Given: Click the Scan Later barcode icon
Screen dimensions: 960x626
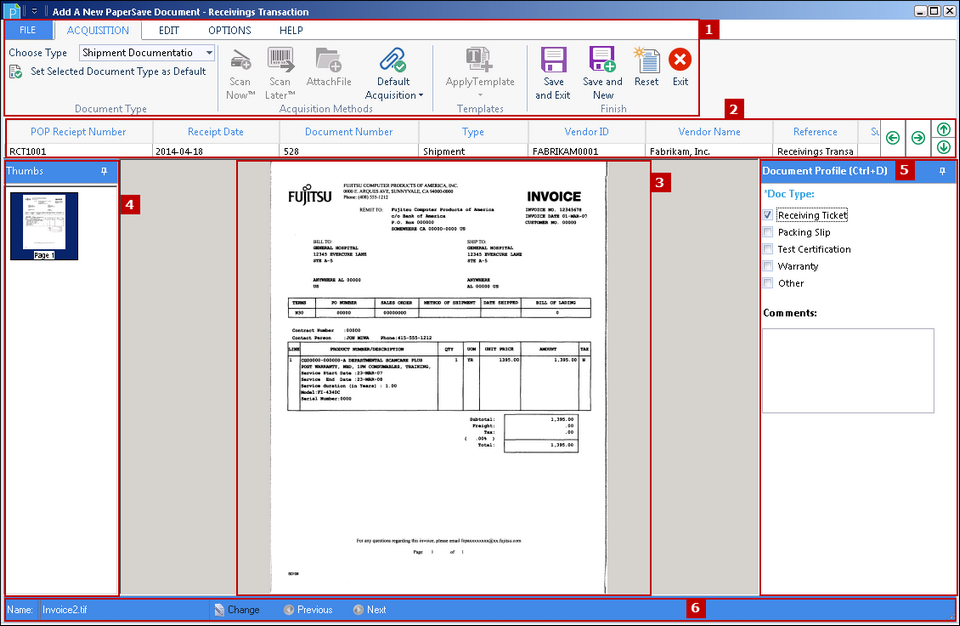Looking at the screenshot, I should (280, 59).
